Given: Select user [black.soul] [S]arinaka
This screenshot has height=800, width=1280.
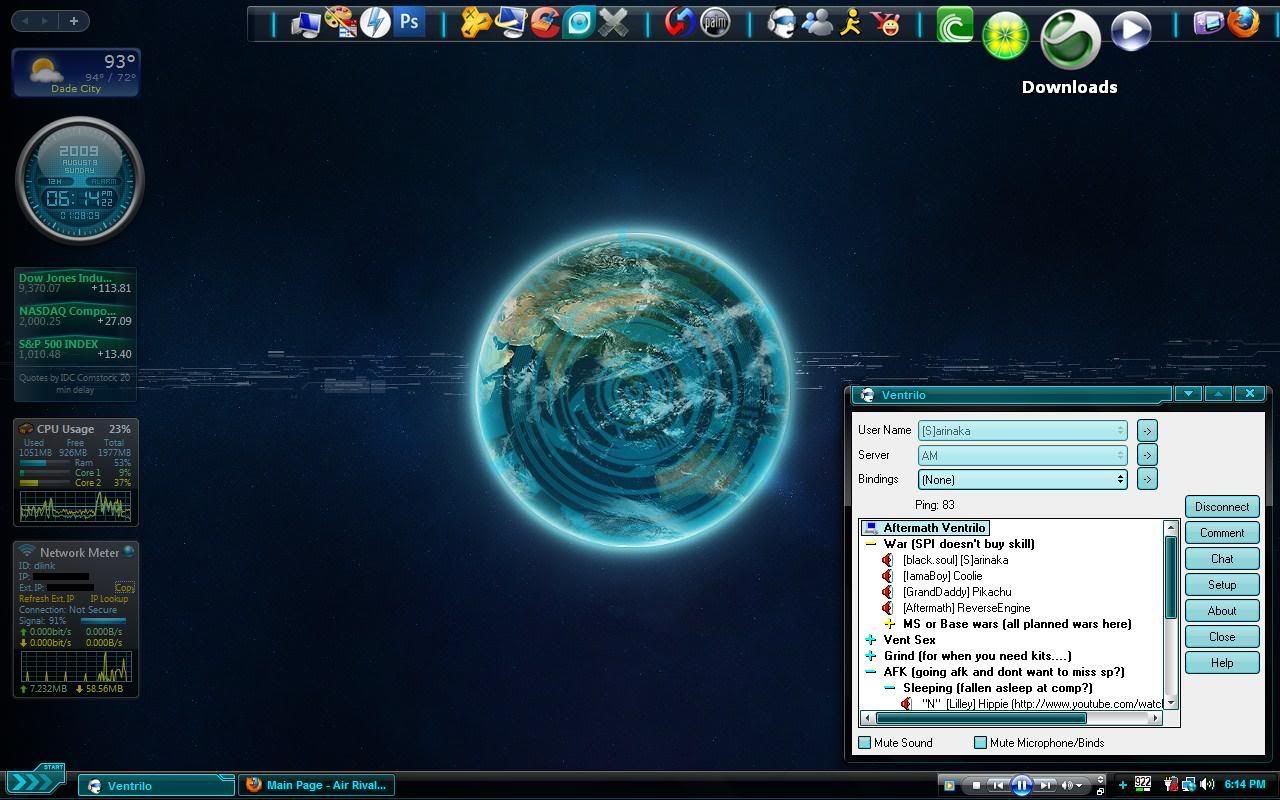Looking at the screenshot, I should pyautogui.click(x=955, y=560).
